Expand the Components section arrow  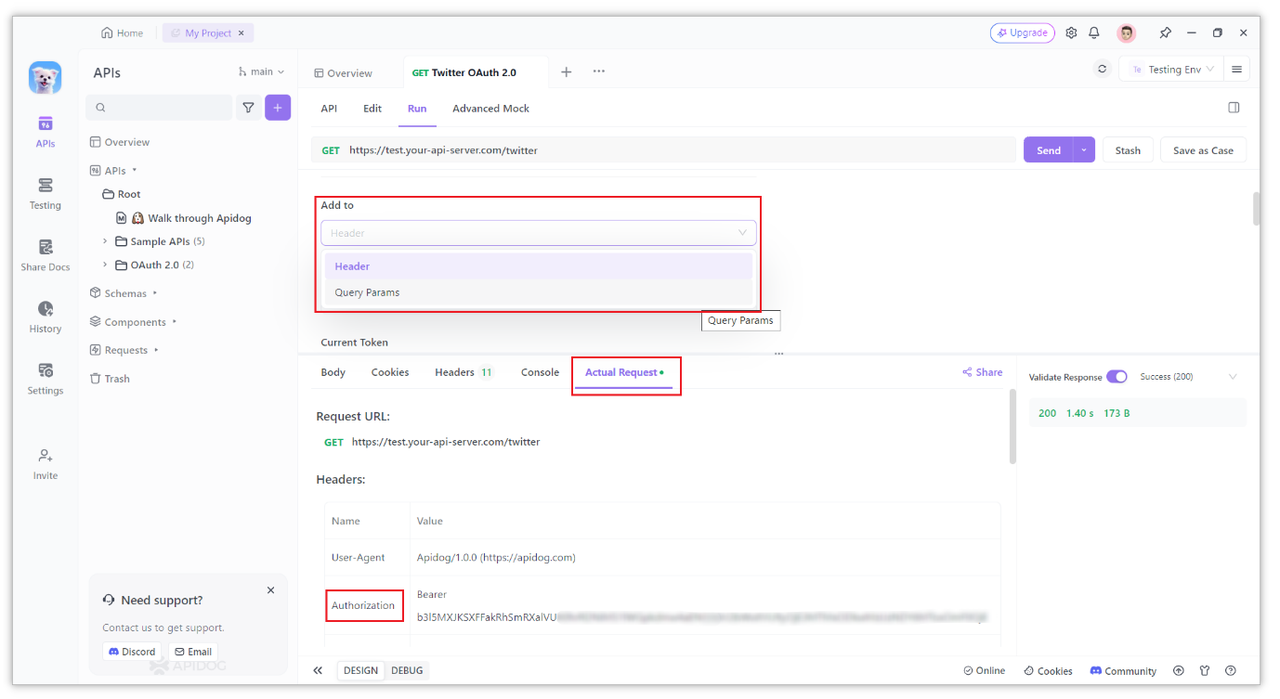point(174,322)
